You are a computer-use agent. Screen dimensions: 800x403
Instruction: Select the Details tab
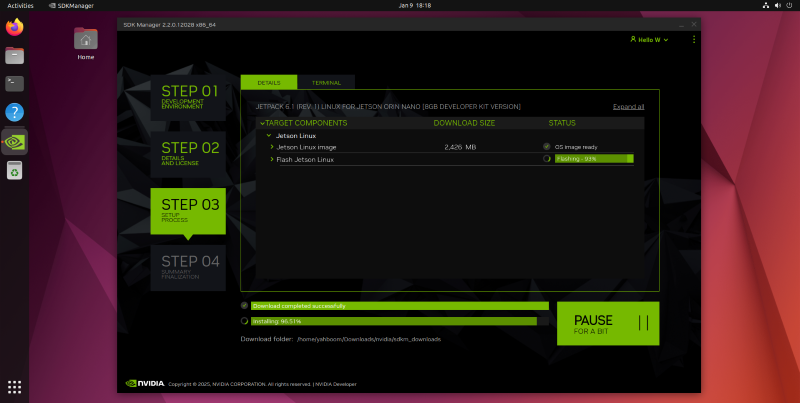tap(268, 82)
